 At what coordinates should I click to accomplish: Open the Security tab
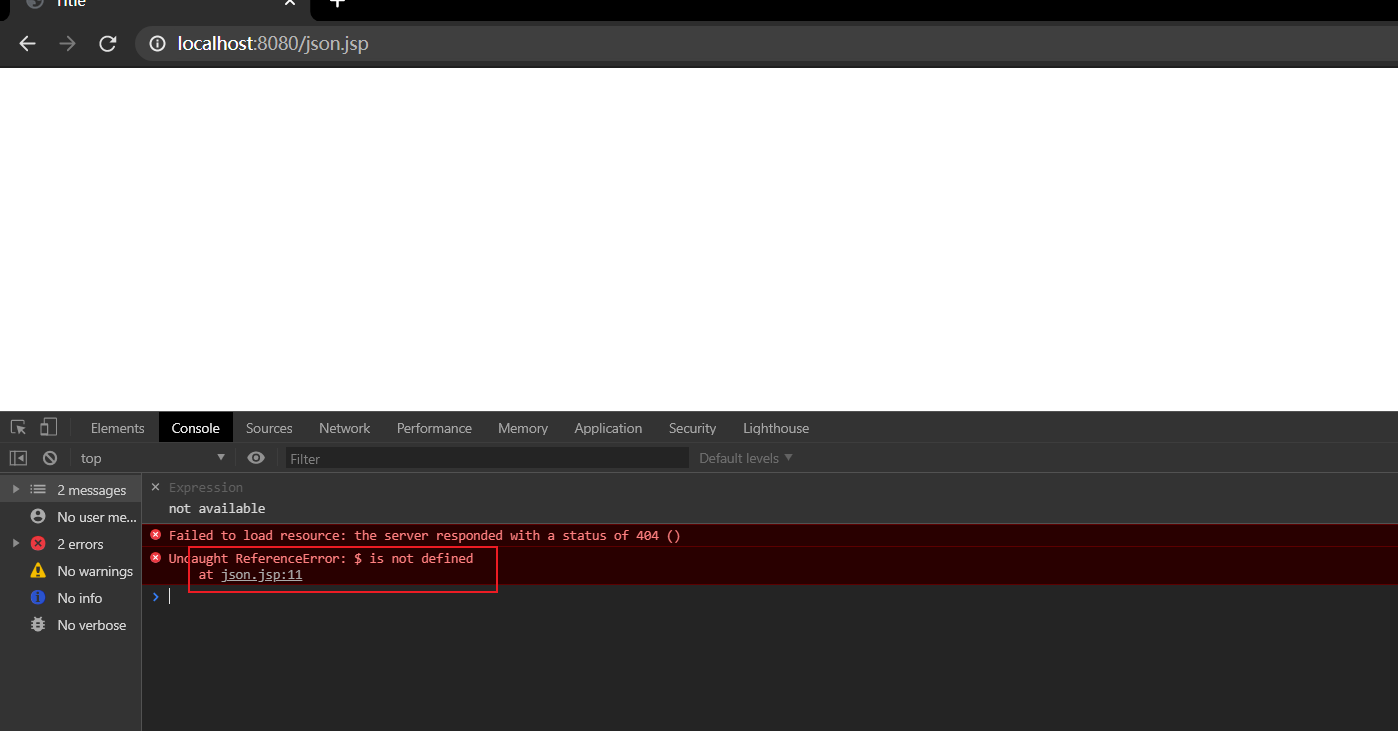point(693,428)
